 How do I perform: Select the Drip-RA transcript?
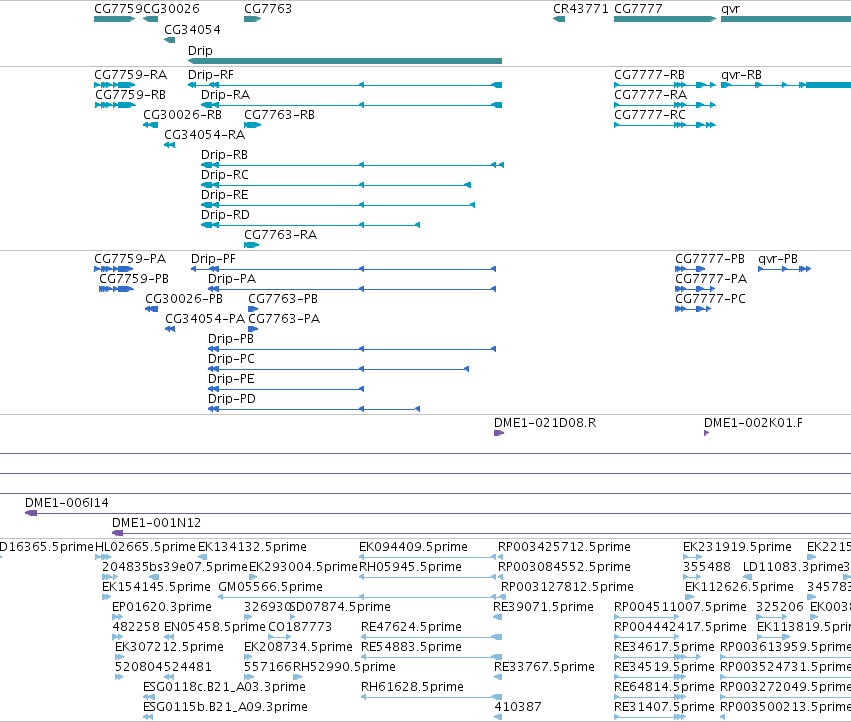(x=351, y=105)
